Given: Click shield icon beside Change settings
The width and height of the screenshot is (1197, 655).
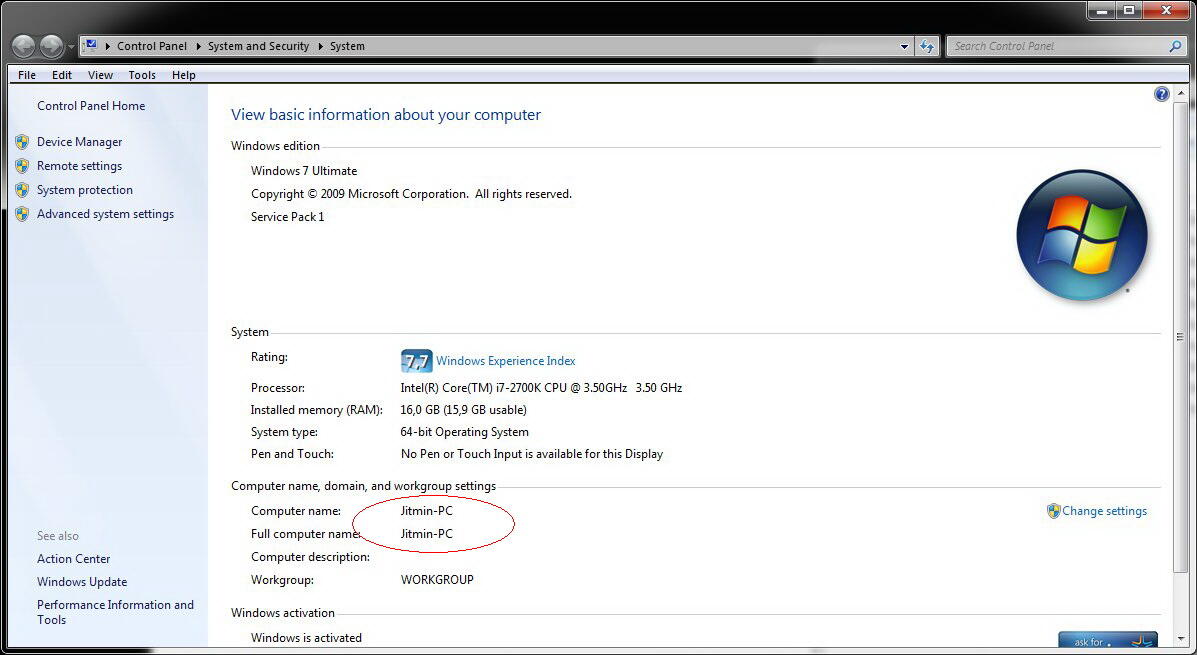Looking at the screenshot, I should point(1053,511).
